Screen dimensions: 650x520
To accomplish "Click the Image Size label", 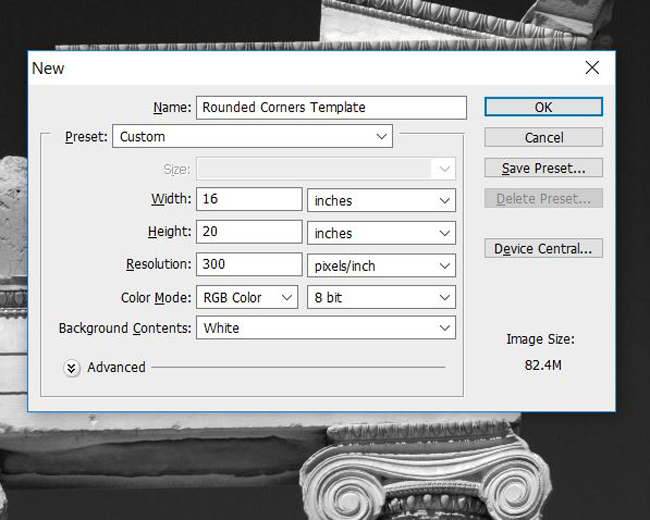I will 541,340.
